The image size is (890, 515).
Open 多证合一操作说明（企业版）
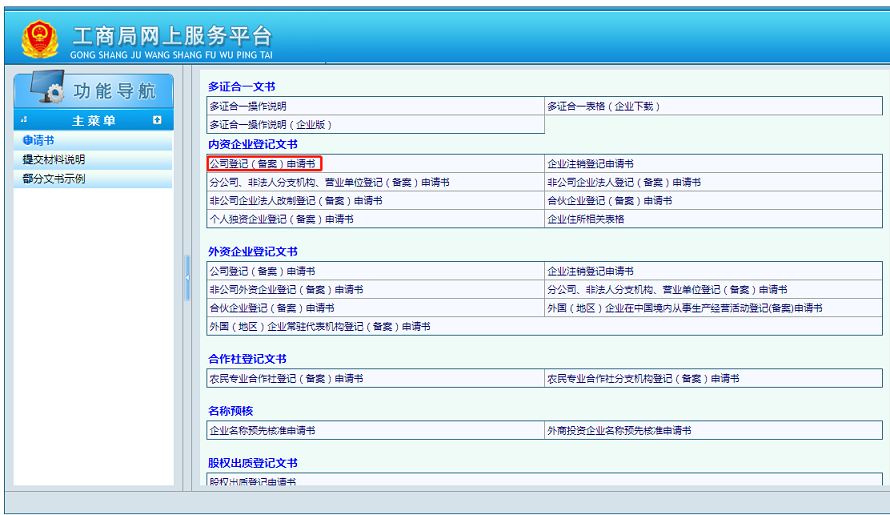pyautogui.click(x=271, y=124)
